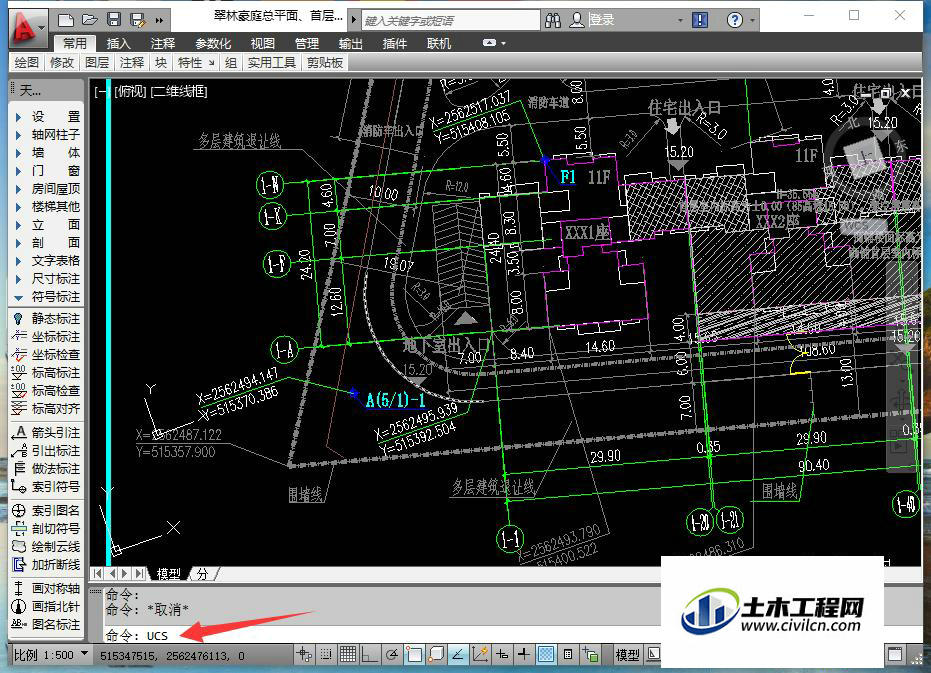Collapse the 符号标注 menu group
Image resolution: width=931 pixels, height=673 pixels.
coord(47,297)
